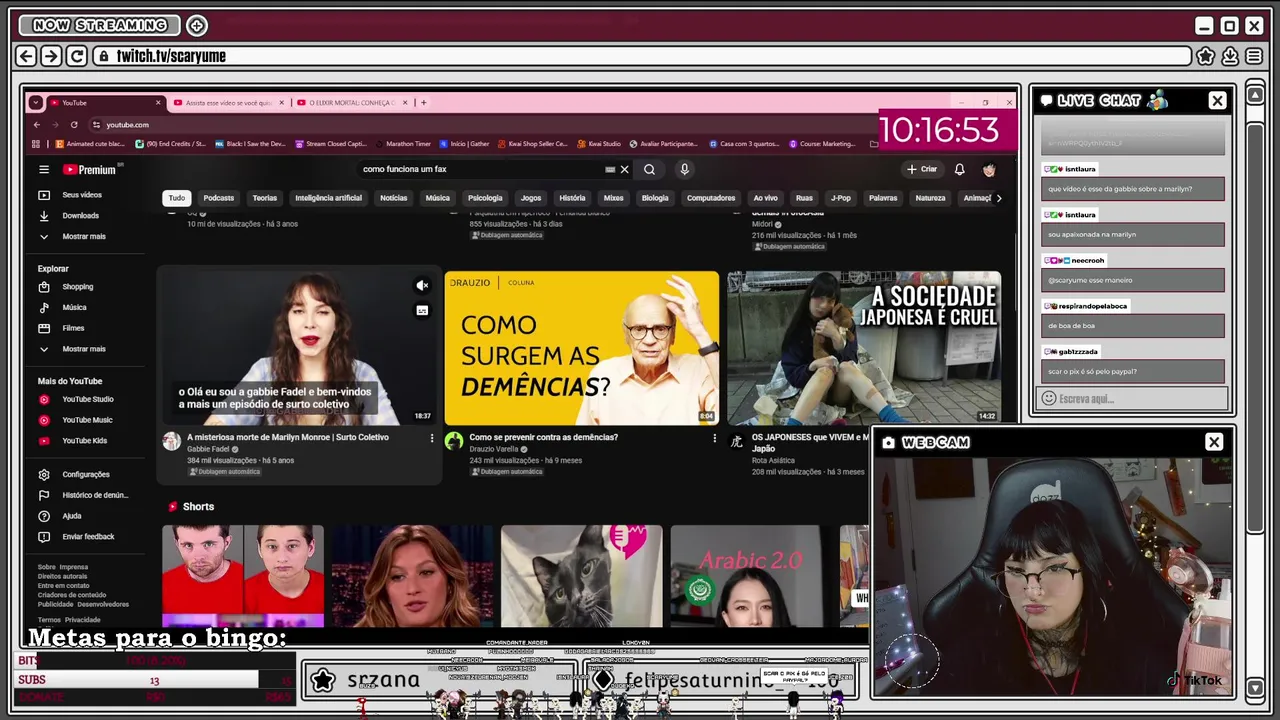This screenshot has width=1280, height=720.
Task: Open the Como surgem as demências thumbnail
Action: point(581,348)
